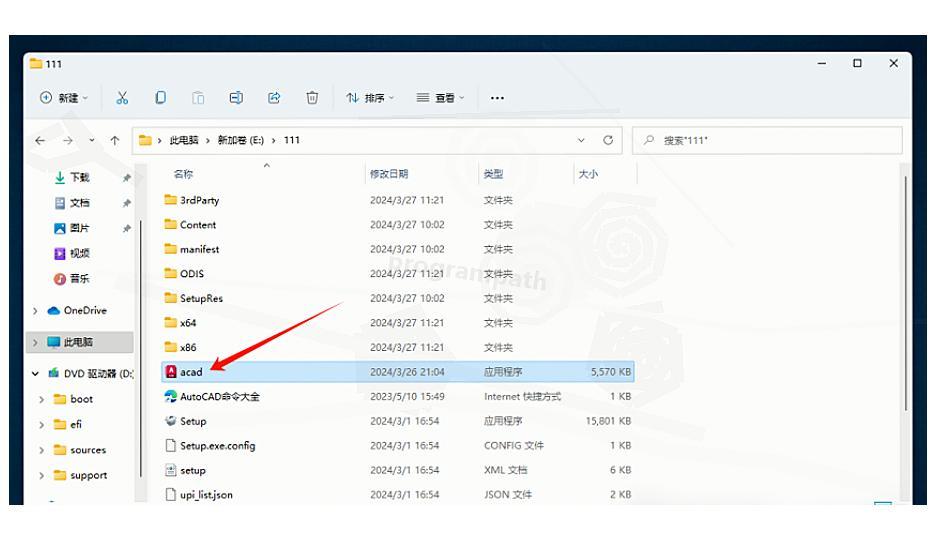
Task: Click the Share icon in toolbar
Action: pos(274,97)
